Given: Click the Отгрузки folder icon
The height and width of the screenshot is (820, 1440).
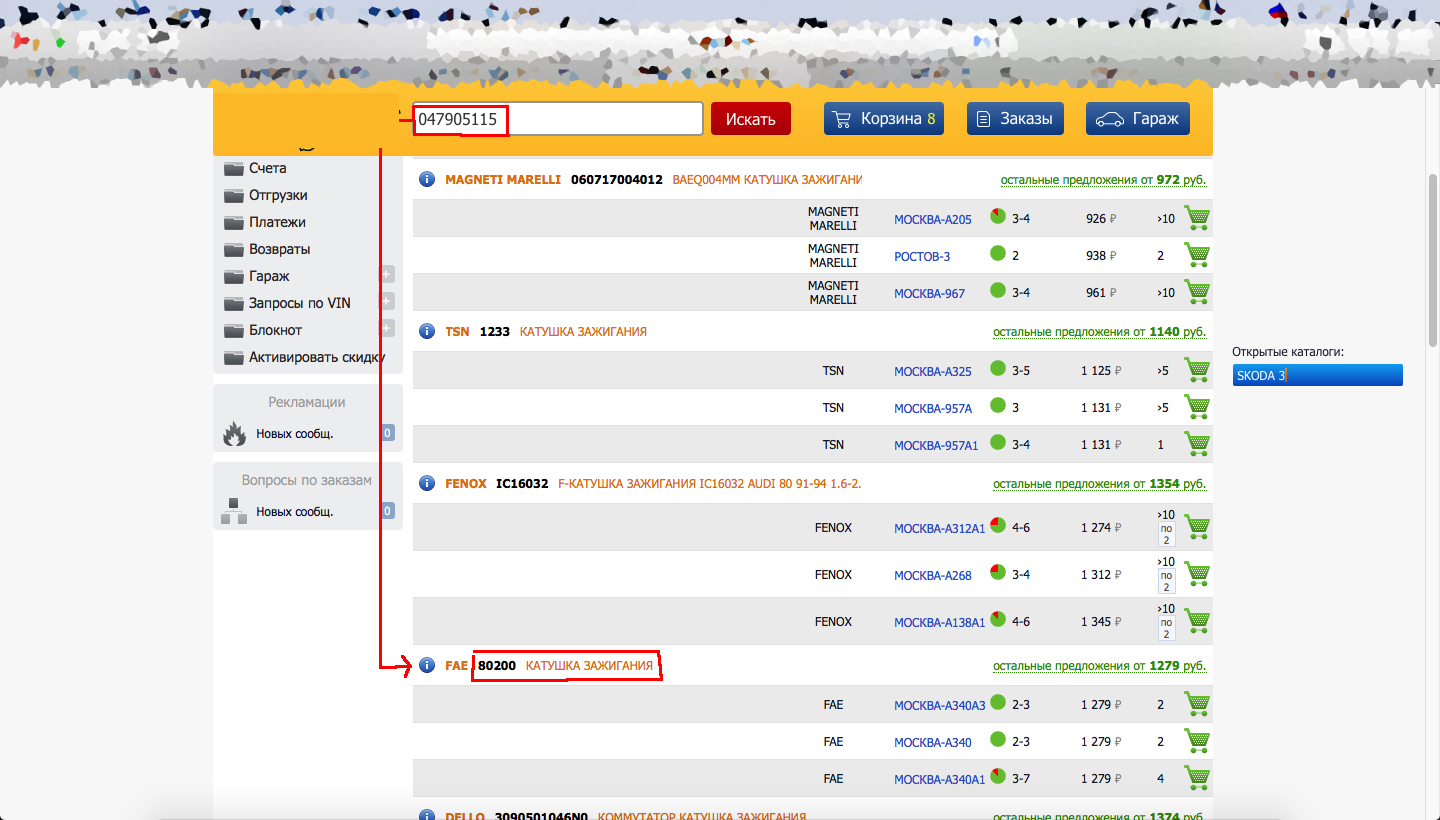Looking at the screenshot, I should (x=234, y=195).
